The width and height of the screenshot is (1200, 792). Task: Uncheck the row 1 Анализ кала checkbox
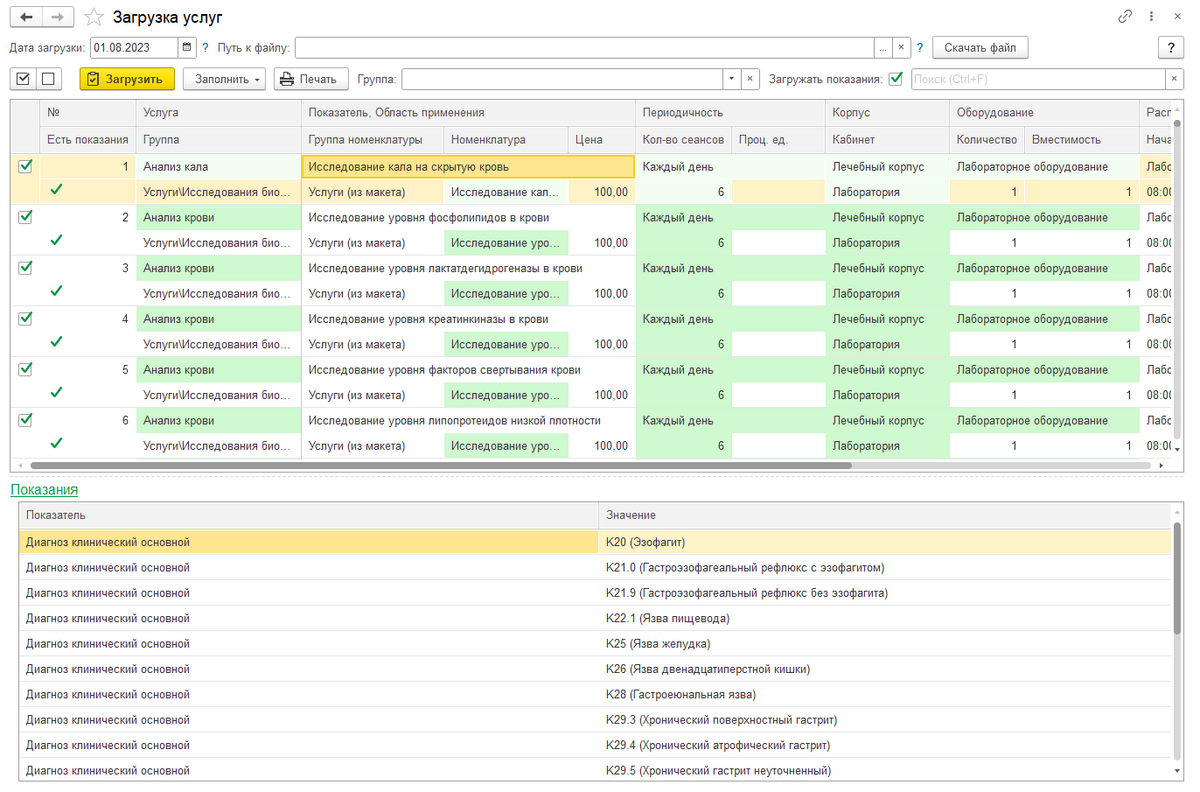25,167
